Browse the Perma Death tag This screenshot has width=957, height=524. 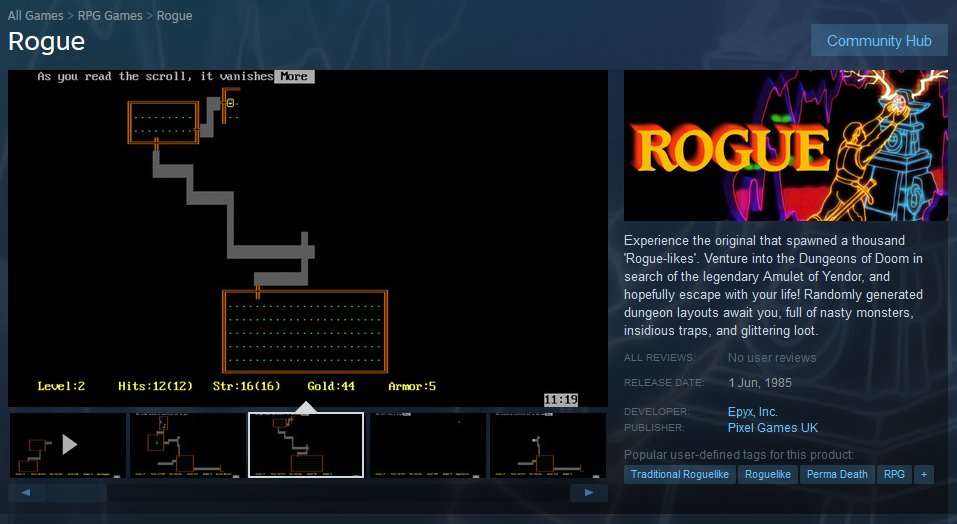click(x=837, y=475)
